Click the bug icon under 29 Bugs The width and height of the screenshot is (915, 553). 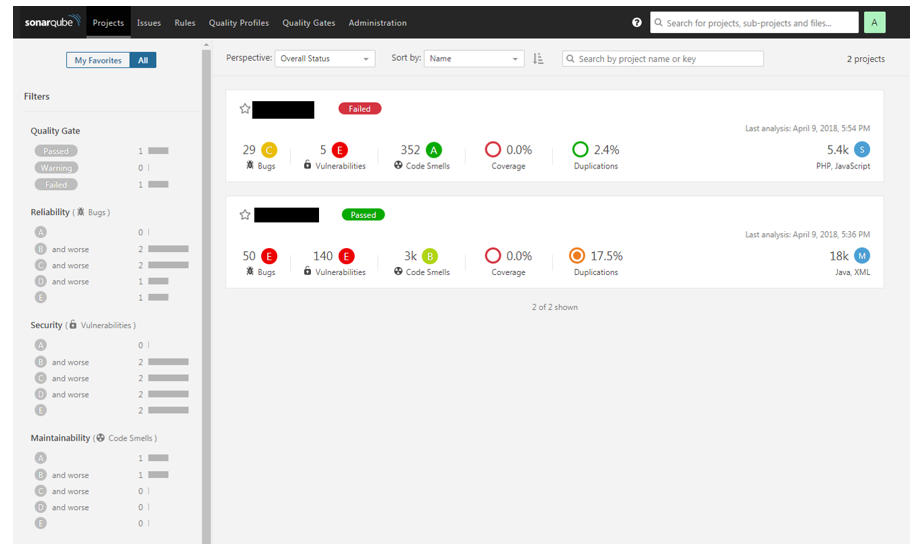click(x=250, y=165)
